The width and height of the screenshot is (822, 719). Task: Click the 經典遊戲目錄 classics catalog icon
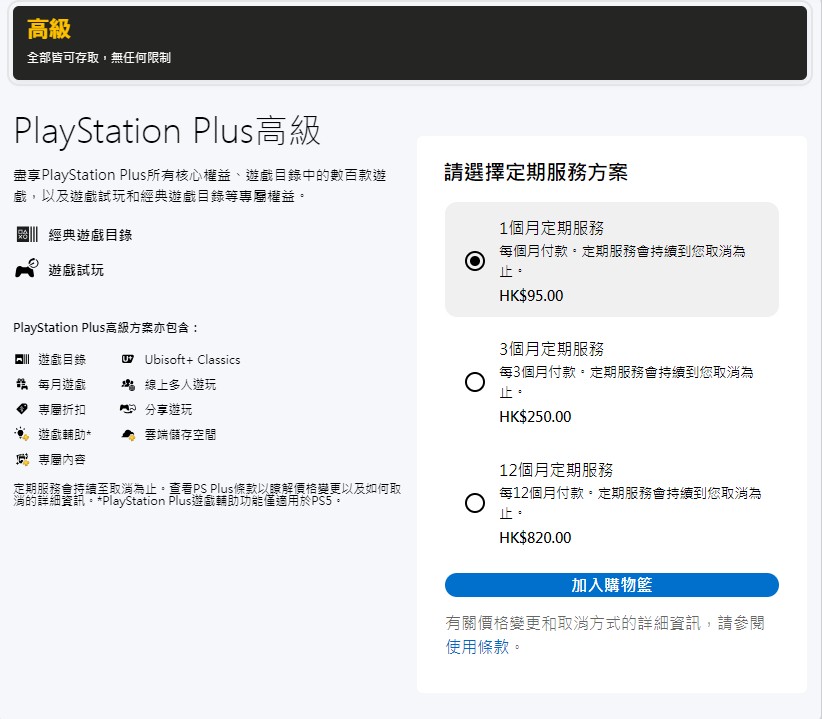[x=27, y=235]
